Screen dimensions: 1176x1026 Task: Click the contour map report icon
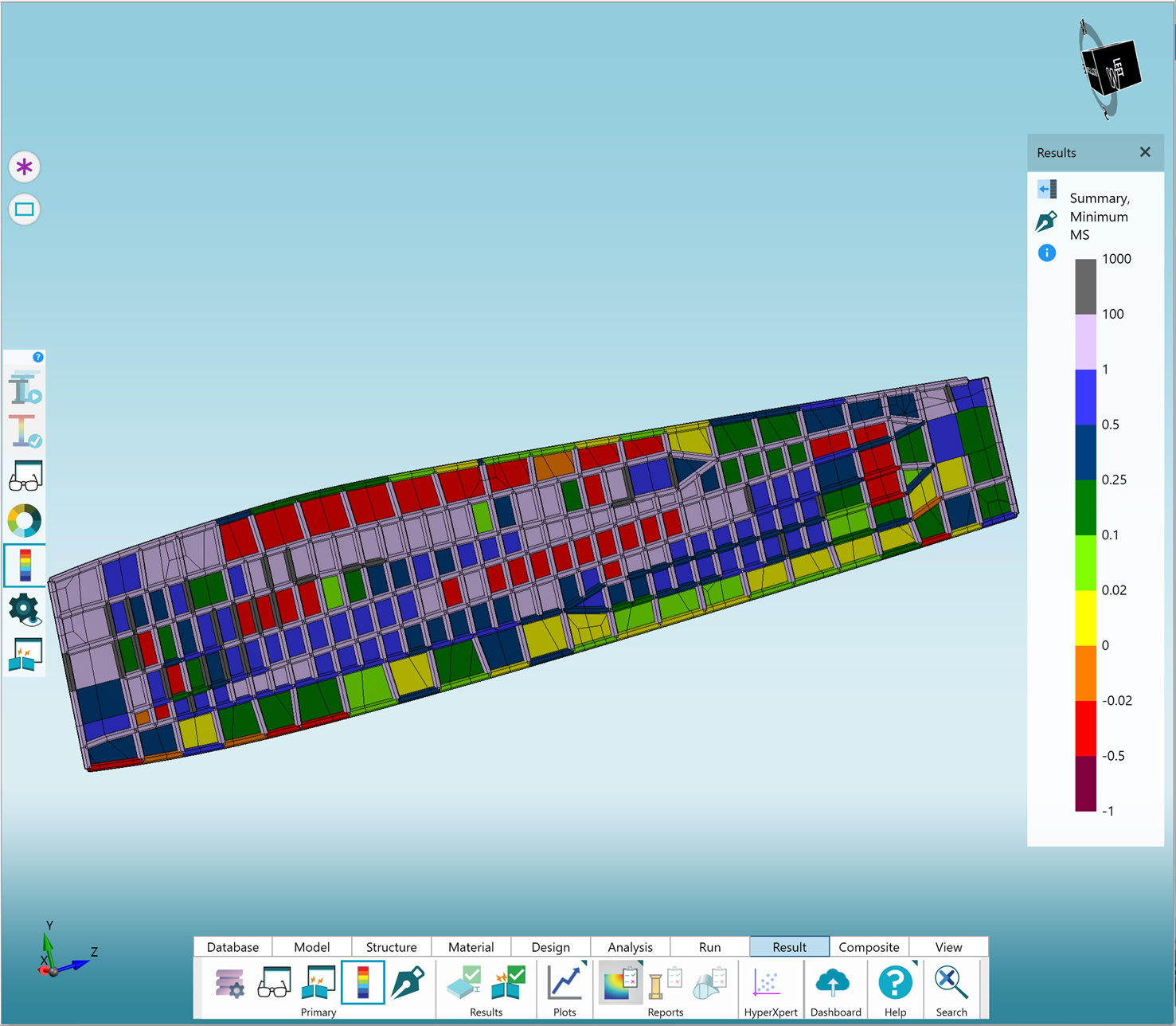tap(621, 983)
